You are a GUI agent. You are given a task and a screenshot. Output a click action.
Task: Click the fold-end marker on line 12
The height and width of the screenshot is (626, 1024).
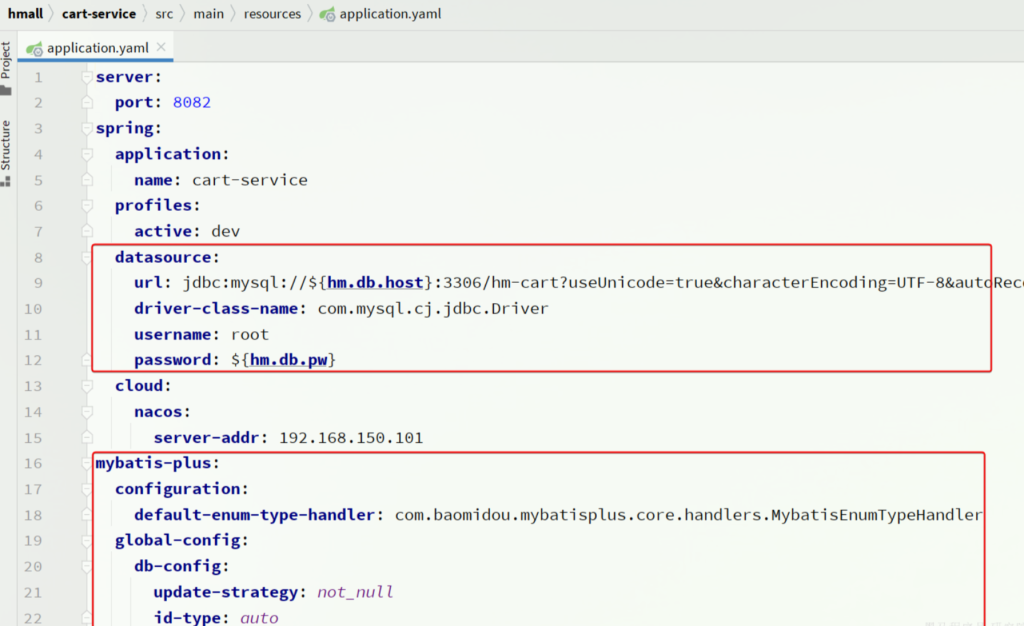coord(88,360)
